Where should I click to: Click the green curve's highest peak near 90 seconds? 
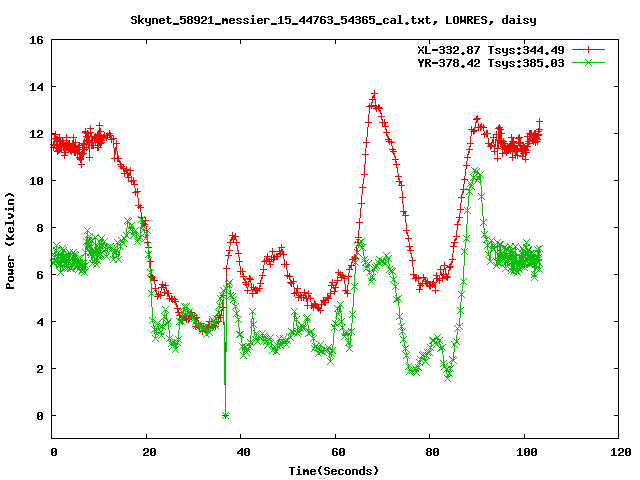pos(476,171)
